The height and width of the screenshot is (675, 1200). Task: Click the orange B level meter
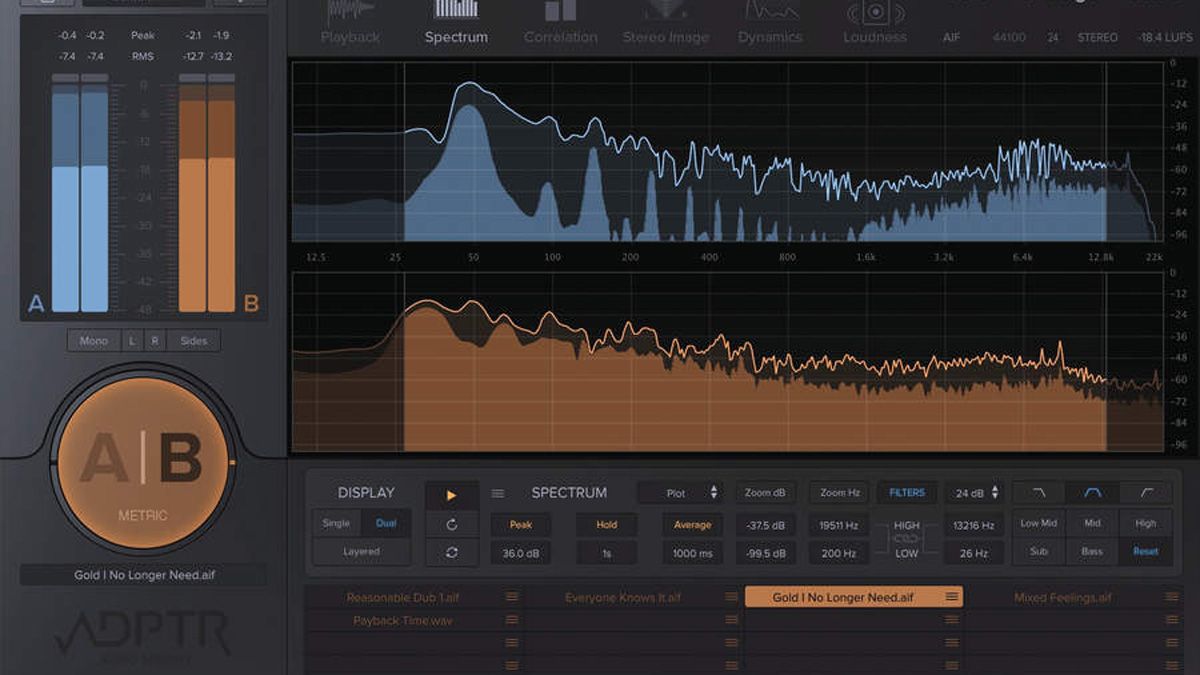pyautogui.click(x=207, y=193)
